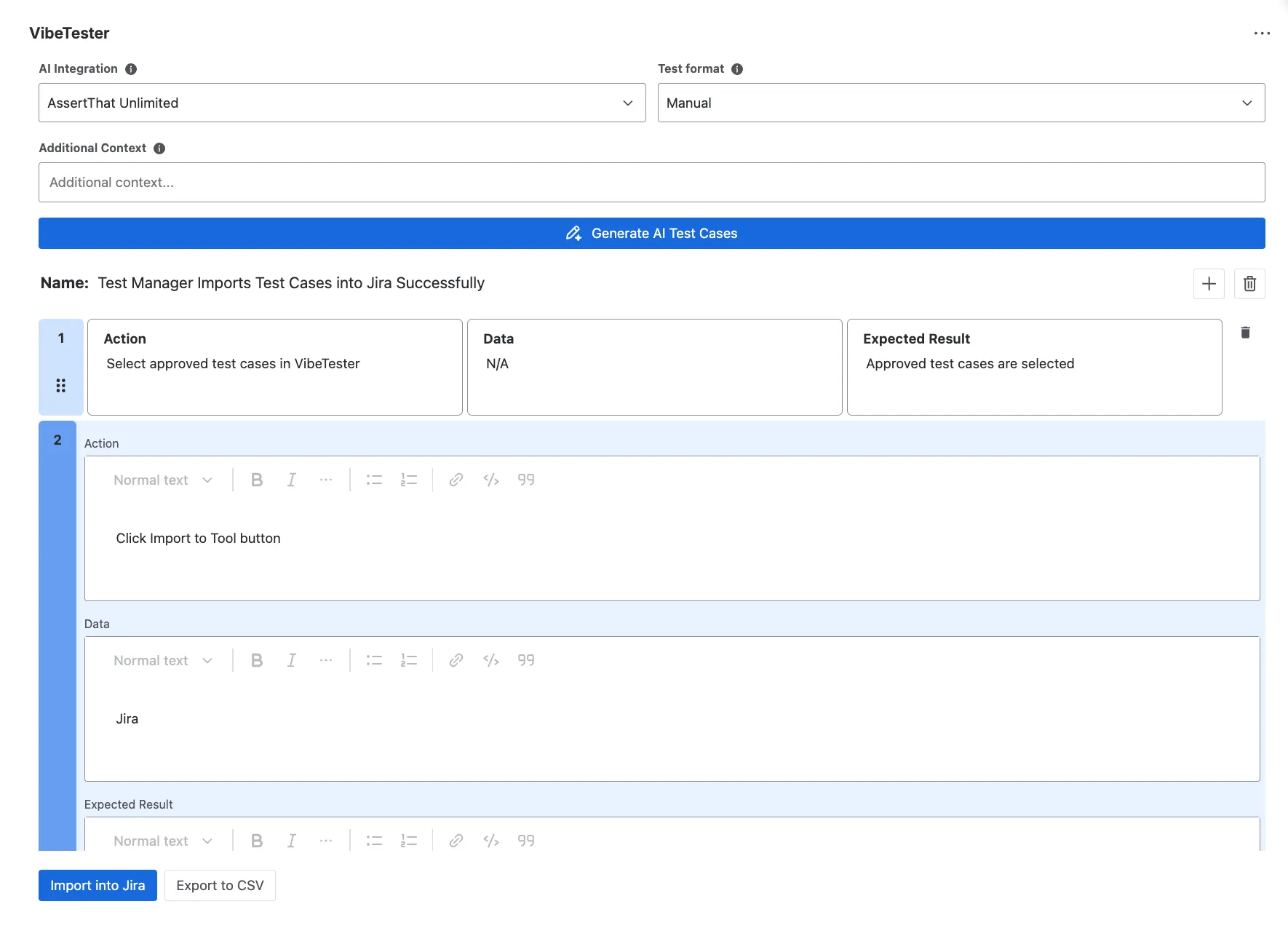Insert link in Action editor
Image resolution: width=1288 pixels, height=936 pixels.
(x=456, y=480)
